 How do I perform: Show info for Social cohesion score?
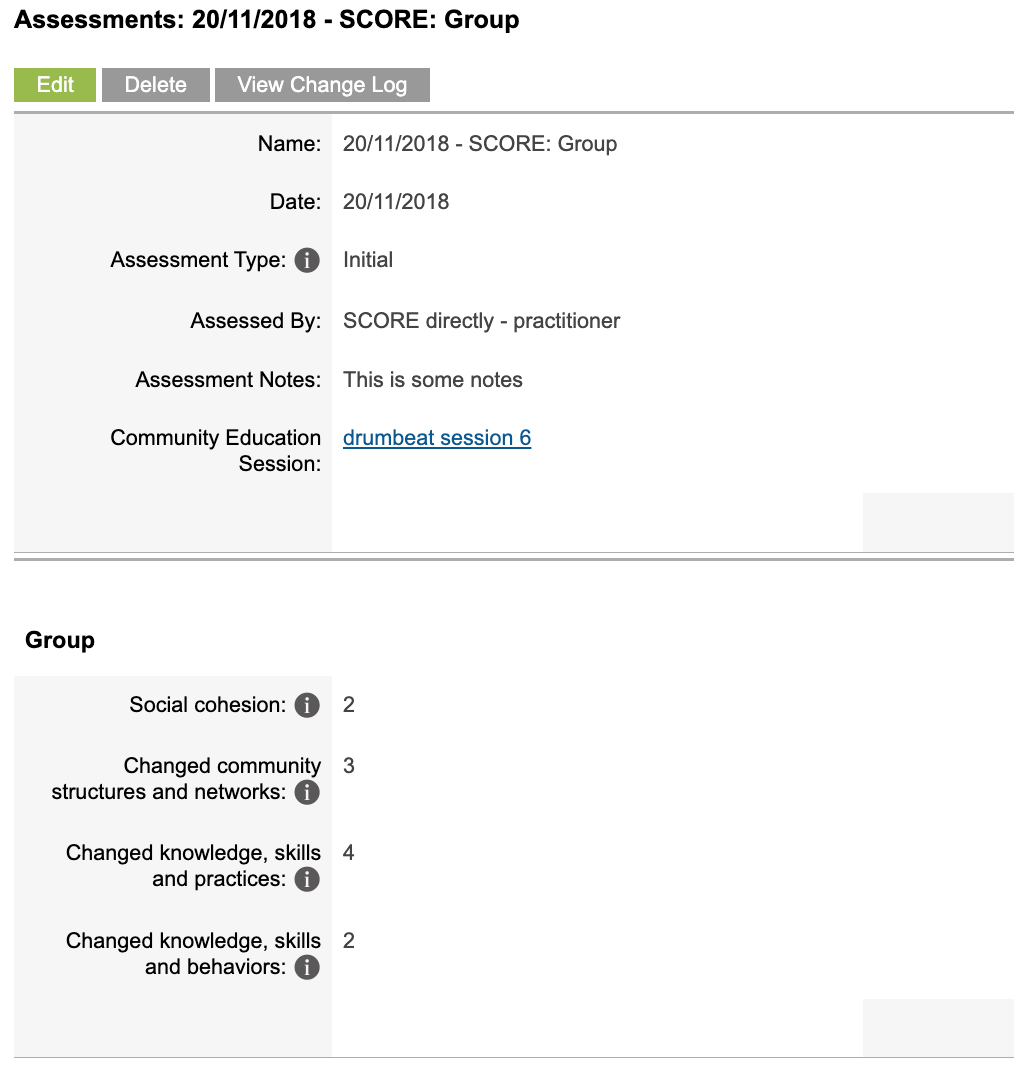[x=307, y=705]
